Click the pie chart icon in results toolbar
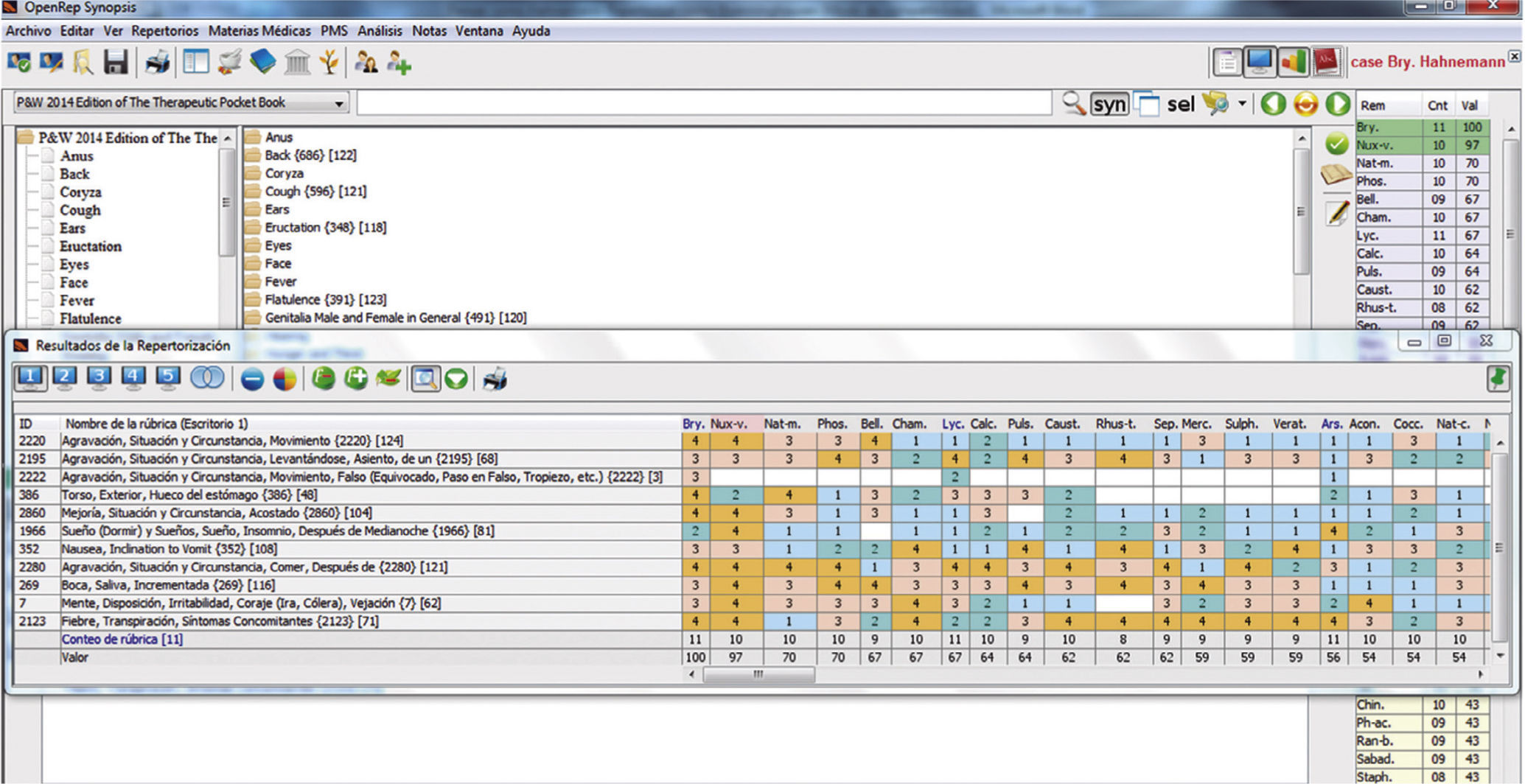1525x784 pixels. tap(285, 379)
